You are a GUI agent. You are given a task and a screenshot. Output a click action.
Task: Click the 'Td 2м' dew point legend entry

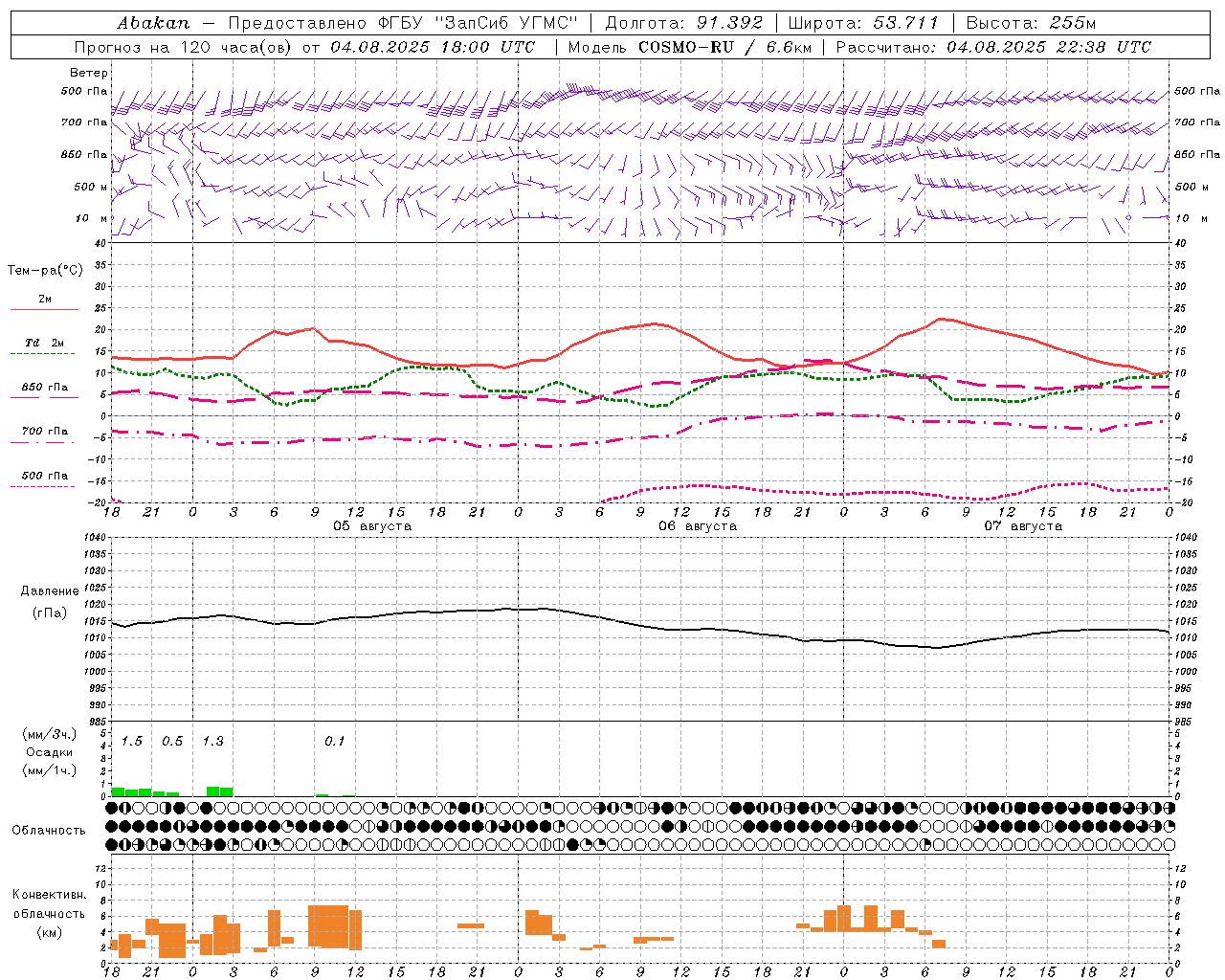click(x=45, y=343)
